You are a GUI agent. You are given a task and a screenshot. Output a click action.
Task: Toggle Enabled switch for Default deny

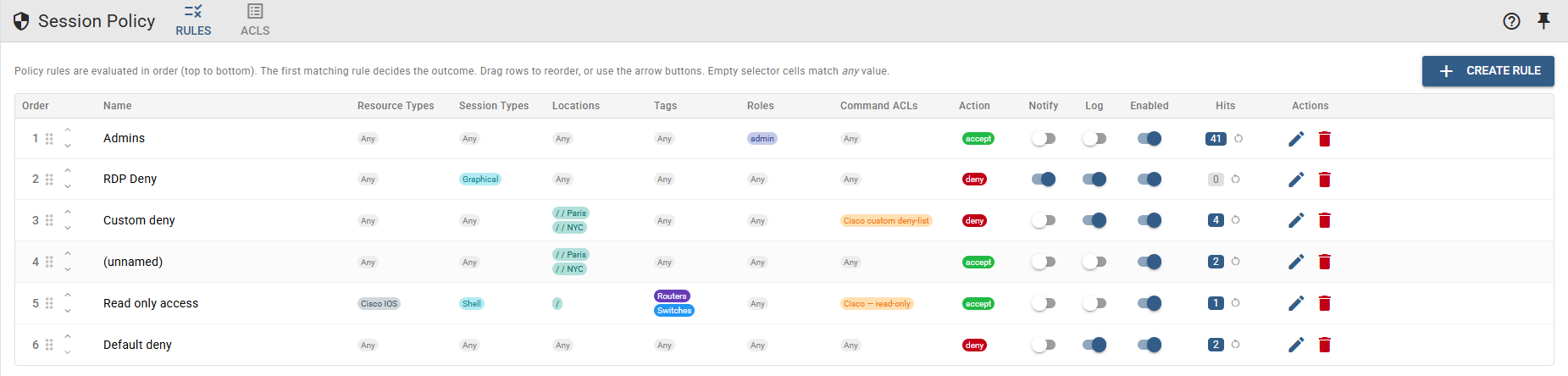pyautogui.click(x=1150, y=345)
